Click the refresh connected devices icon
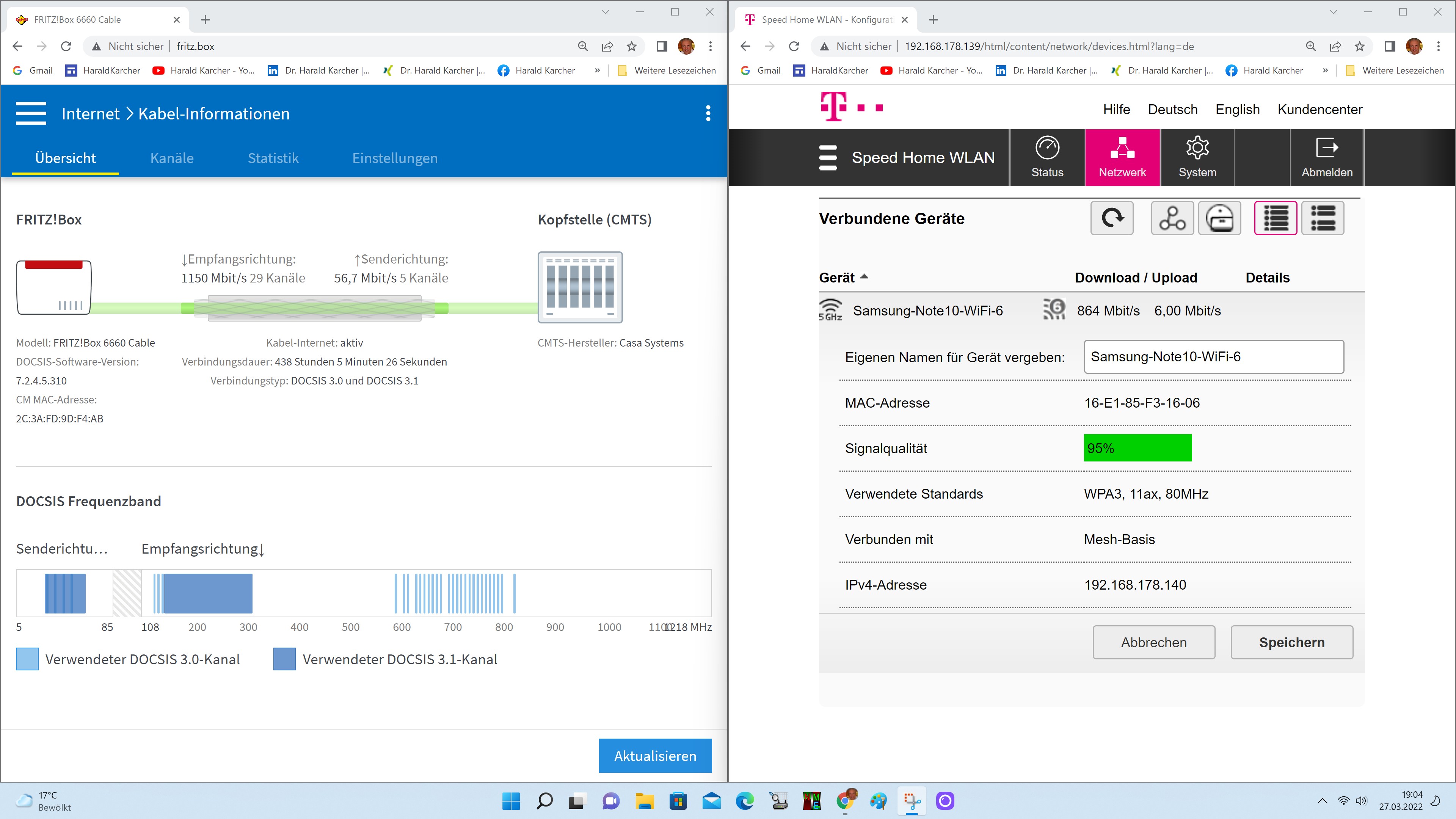 (x=1112, y=218)
